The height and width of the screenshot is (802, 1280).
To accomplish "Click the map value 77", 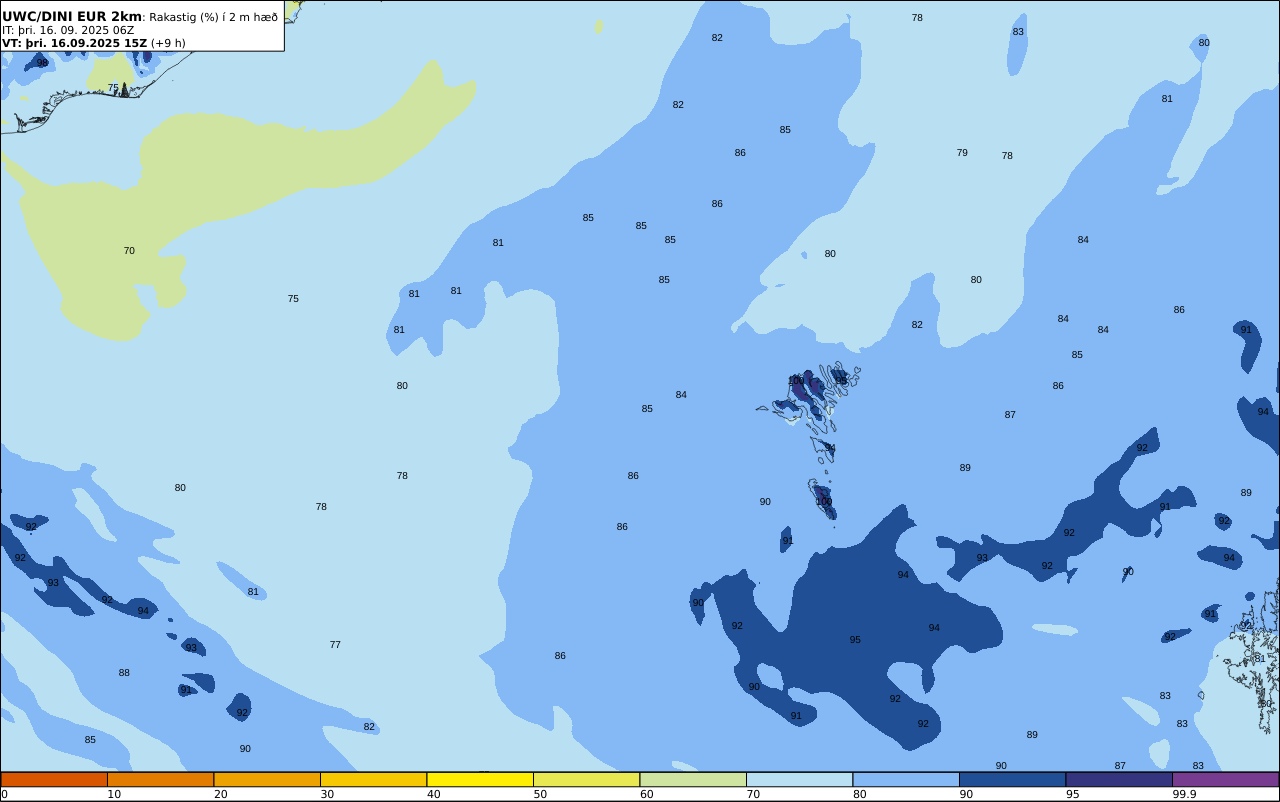I will (x=335, y=645).
